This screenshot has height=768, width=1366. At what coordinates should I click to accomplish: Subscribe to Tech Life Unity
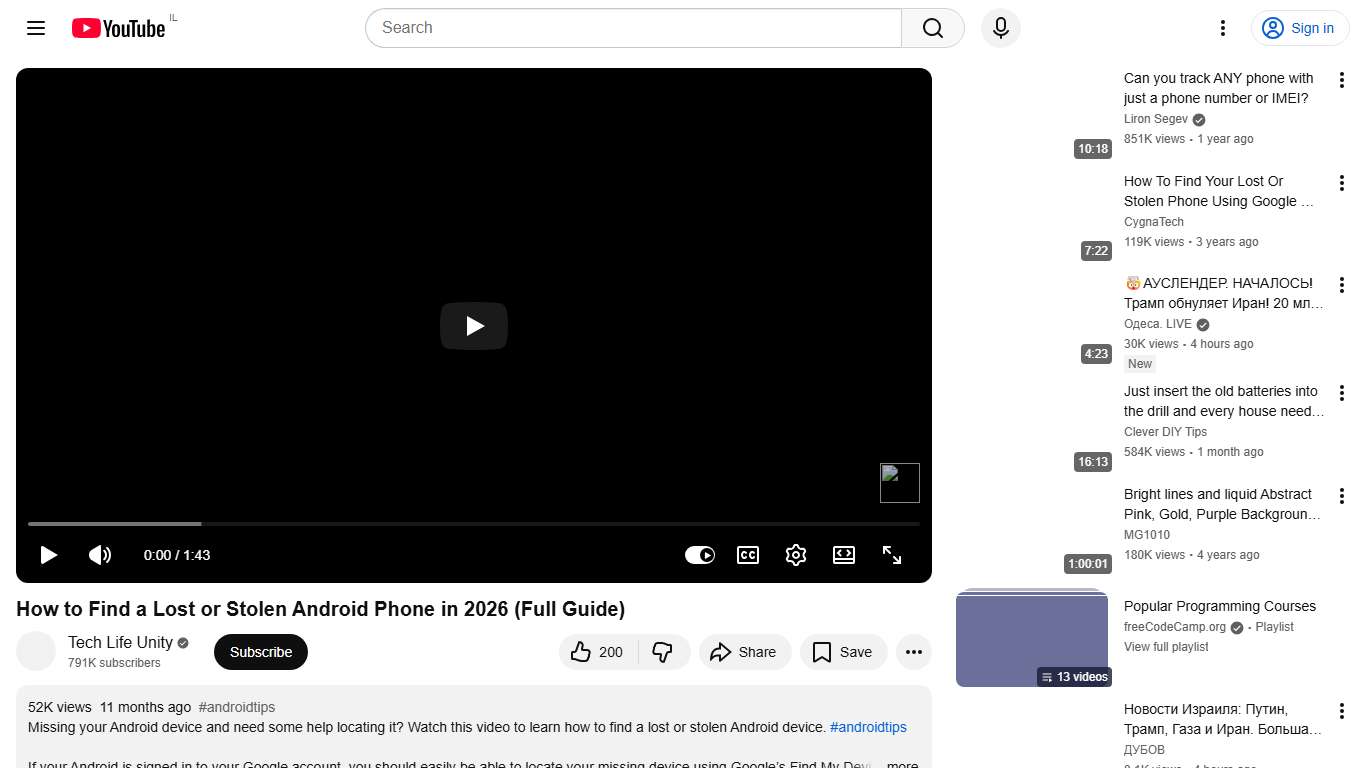pos(260,651)
